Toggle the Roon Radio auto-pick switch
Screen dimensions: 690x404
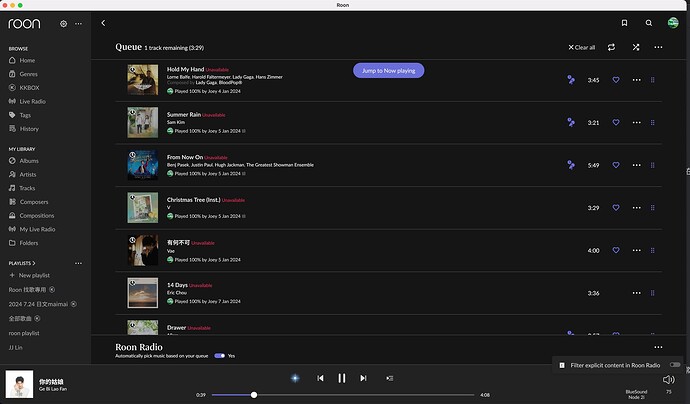coord(220,356)
